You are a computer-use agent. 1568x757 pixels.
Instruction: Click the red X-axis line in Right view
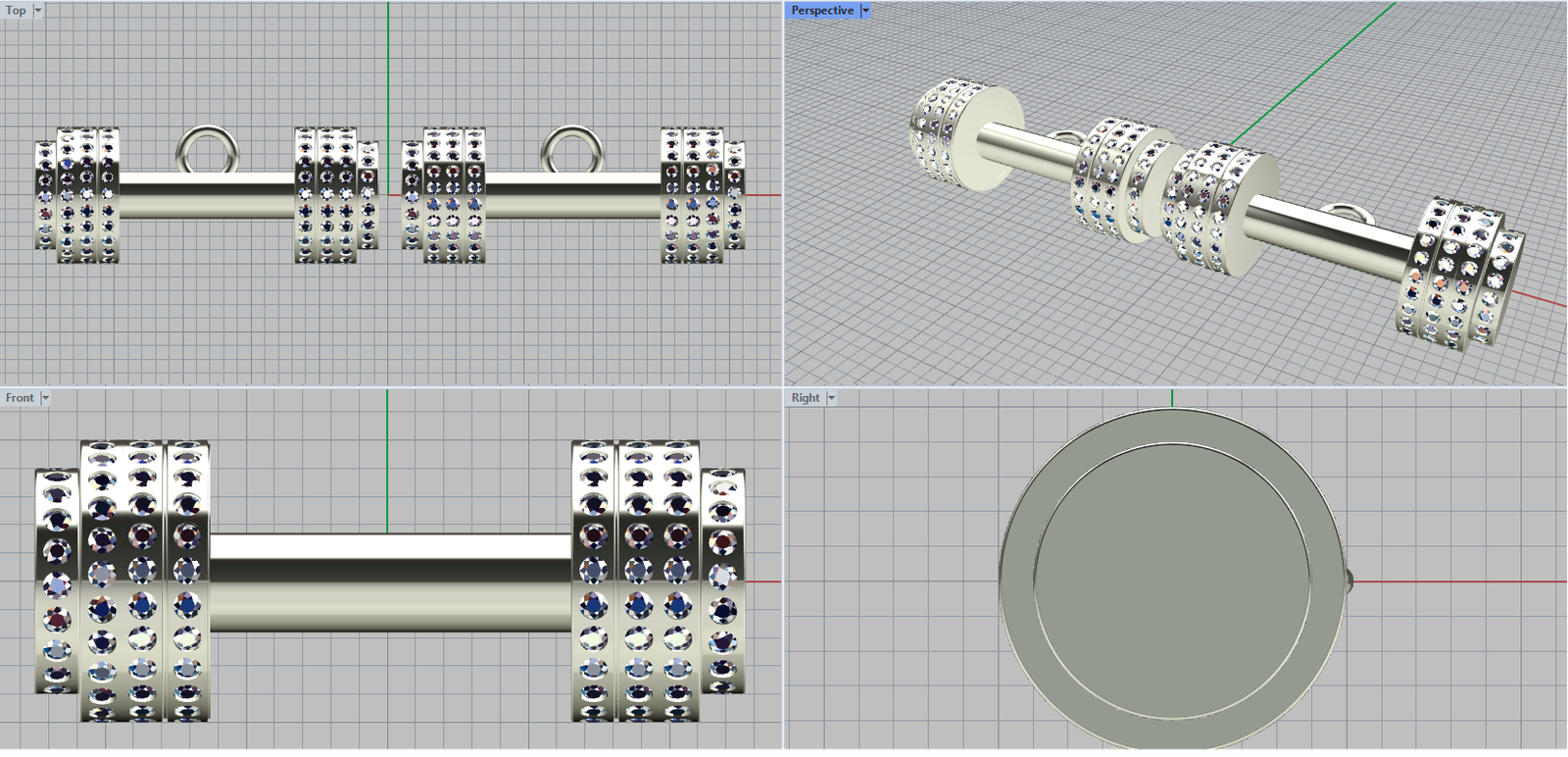click(1450, 581)
